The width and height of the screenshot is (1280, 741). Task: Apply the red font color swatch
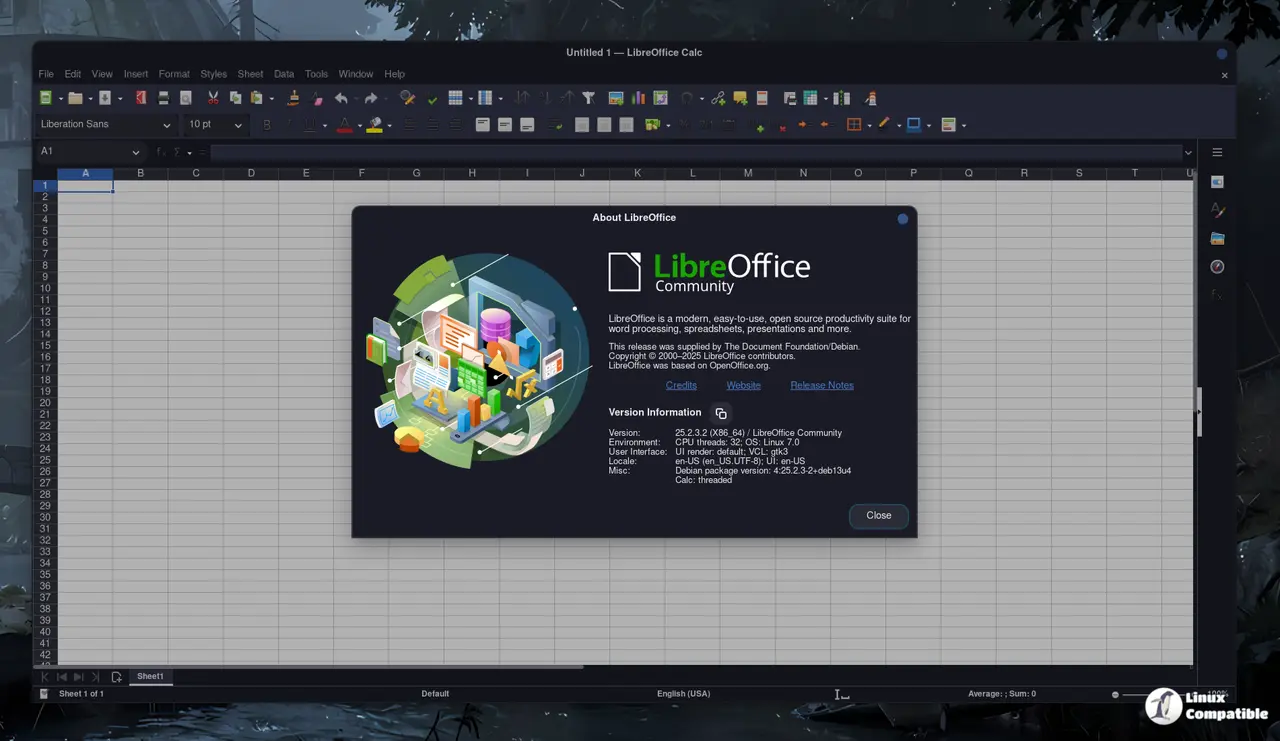(x=345, y=125)
